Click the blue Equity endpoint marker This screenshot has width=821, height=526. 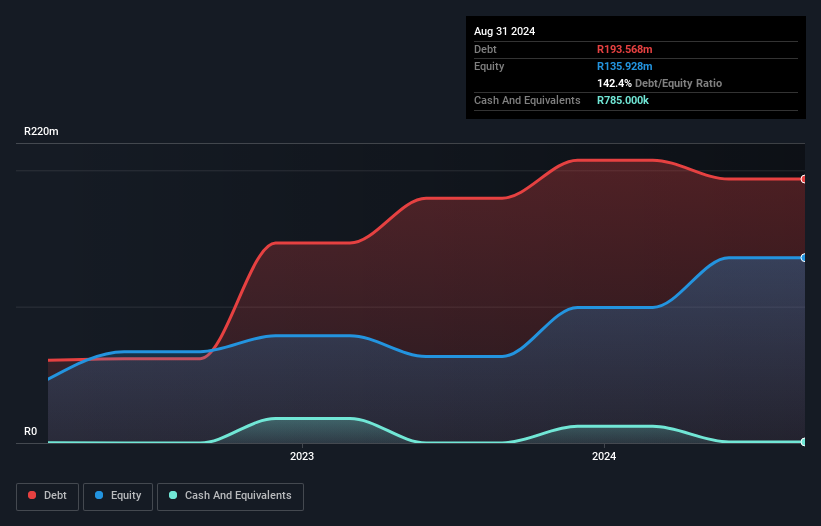point(804,258)
